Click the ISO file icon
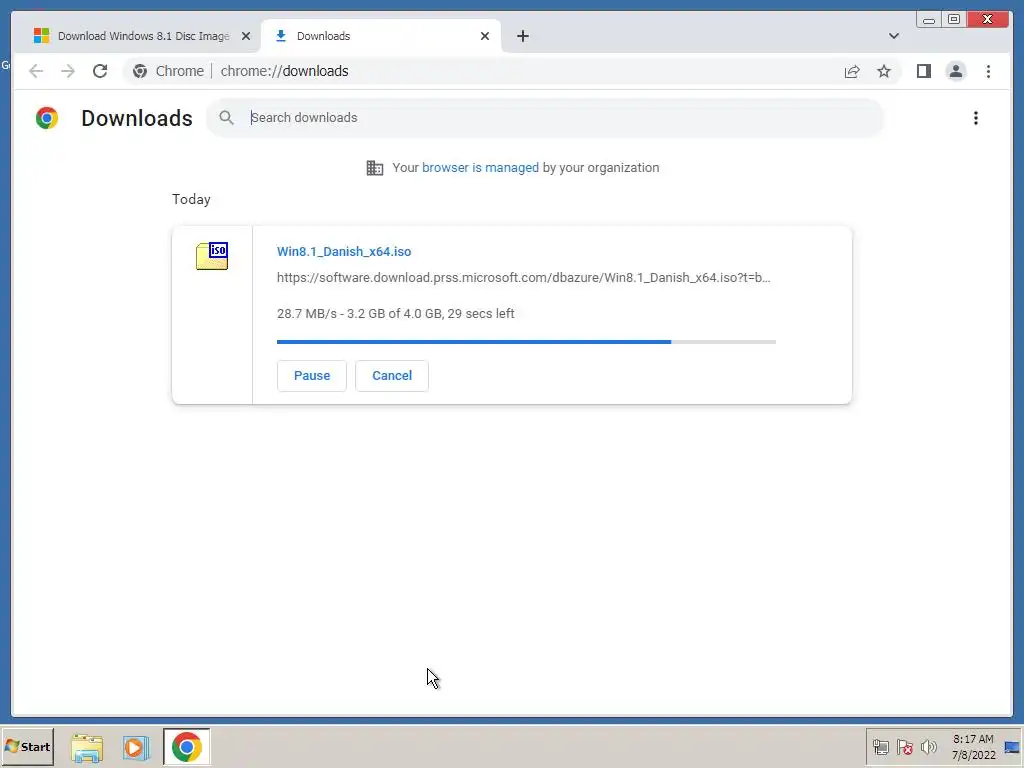Viewport: 1024px width, 768px height. pyautogui.click(x=212, y=255)
